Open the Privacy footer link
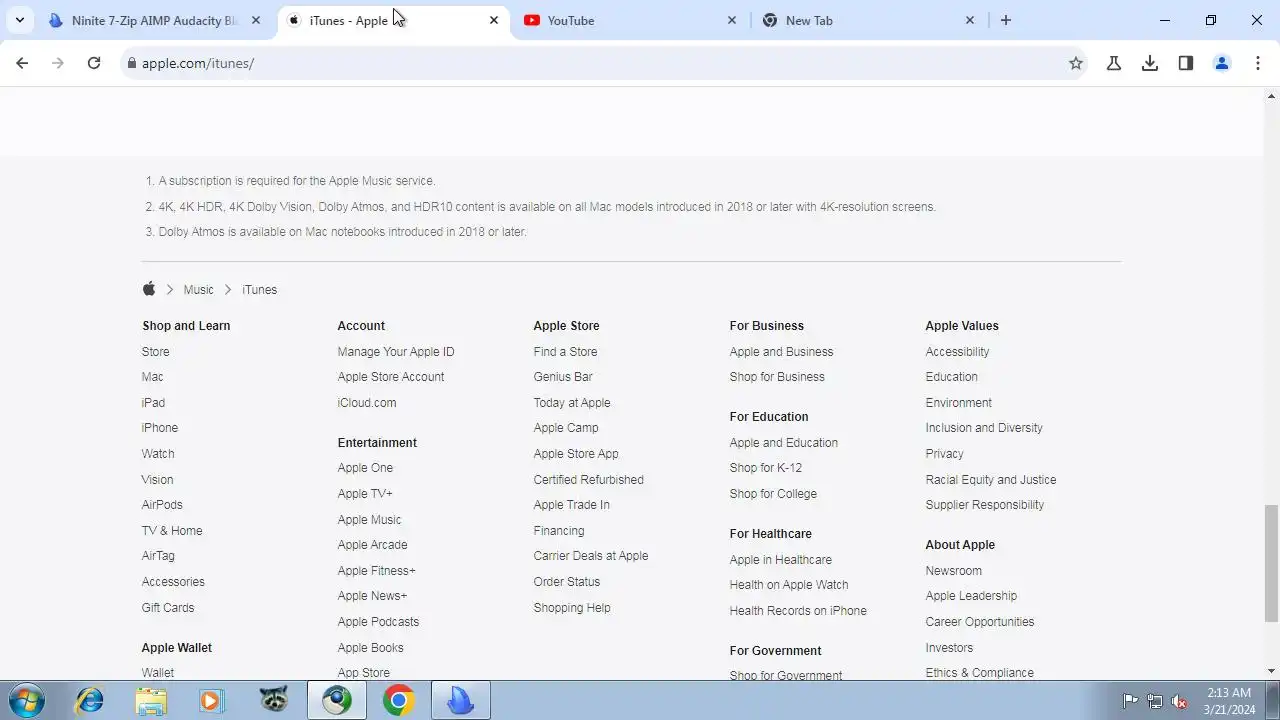This screenshot has height=720, width=1280. click(x=944, y=454)
